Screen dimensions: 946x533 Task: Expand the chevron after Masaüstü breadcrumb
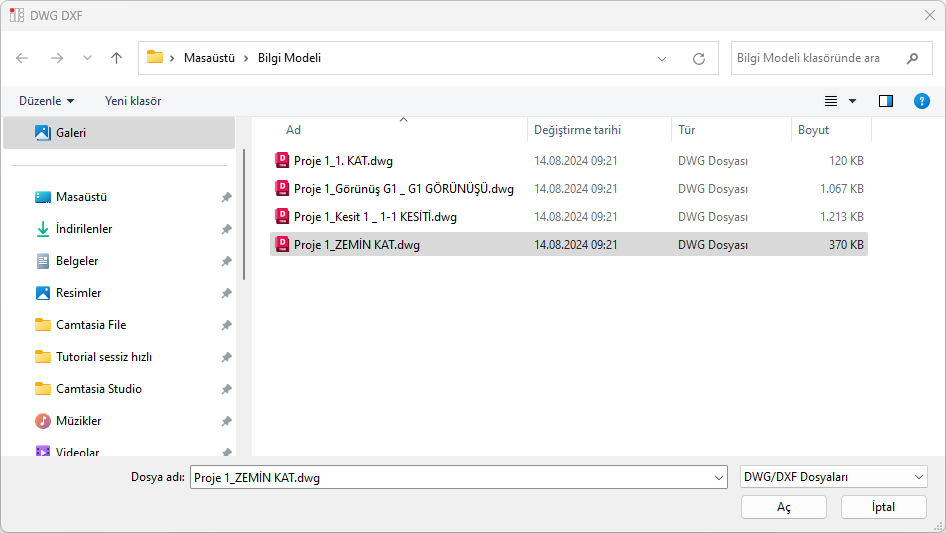click(x=246, y=59)
